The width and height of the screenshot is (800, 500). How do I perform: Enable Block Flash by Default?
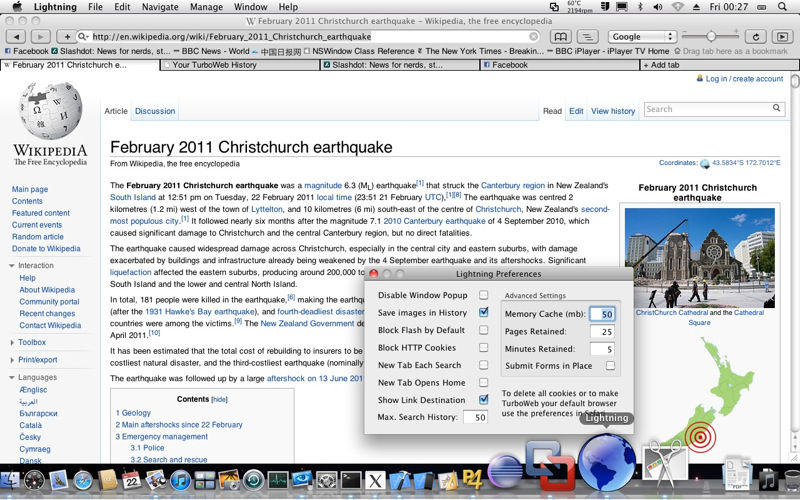tap(483, 330)
